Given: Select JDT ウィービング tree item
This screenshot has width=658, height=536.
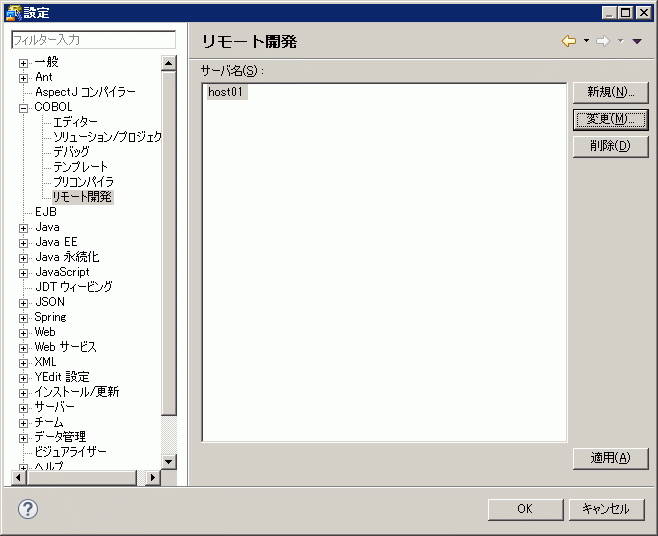Looking at the screenshot, I should click(74, 287).
